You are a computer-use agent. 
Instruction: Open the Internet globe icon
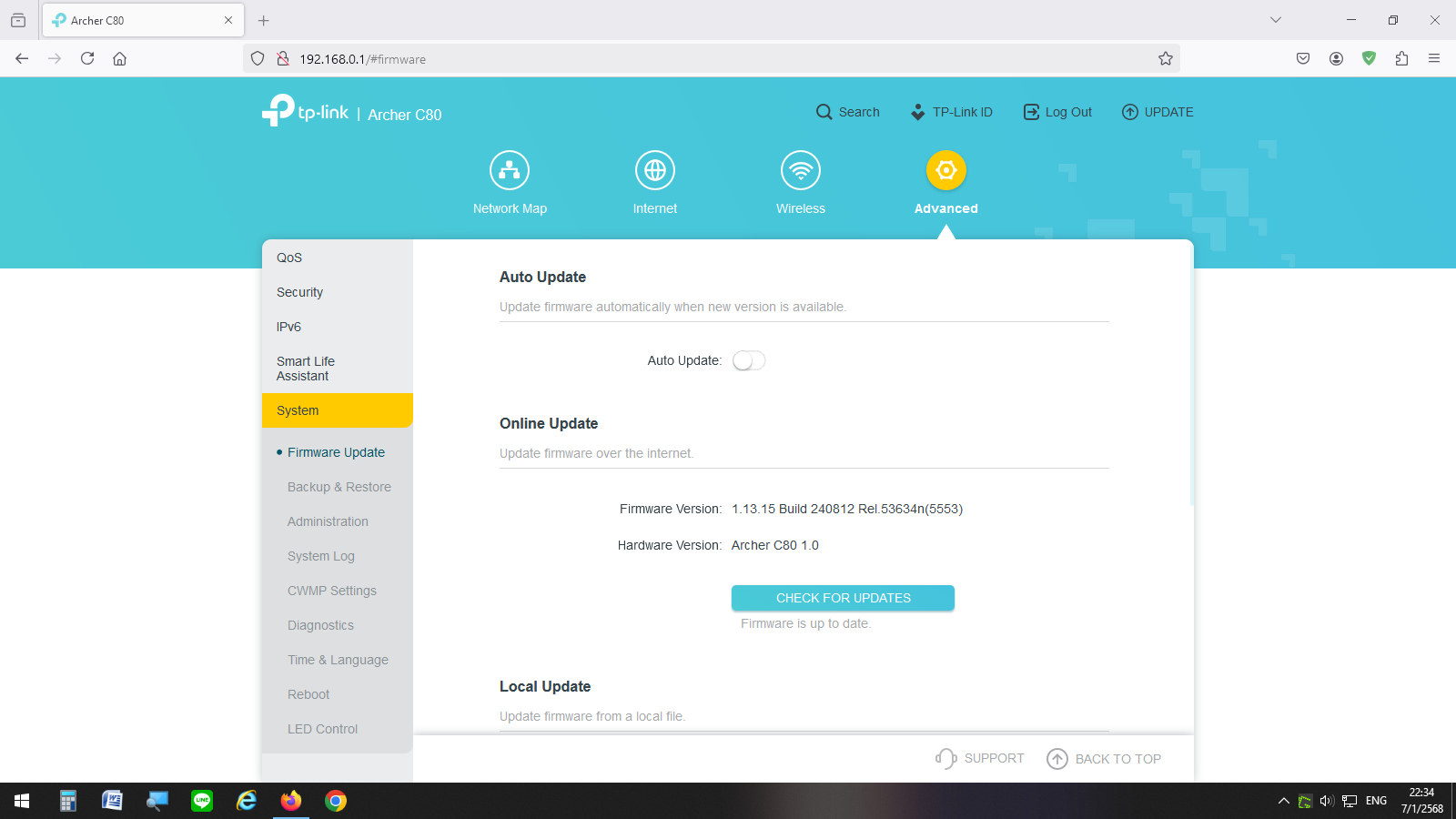(x=655, y=171)
